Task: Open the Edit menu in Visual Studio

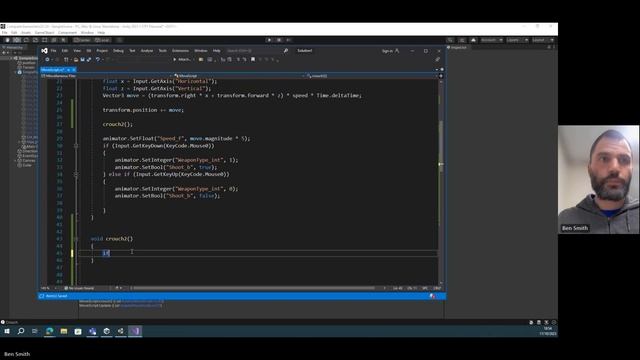Action: coord(64,51)
